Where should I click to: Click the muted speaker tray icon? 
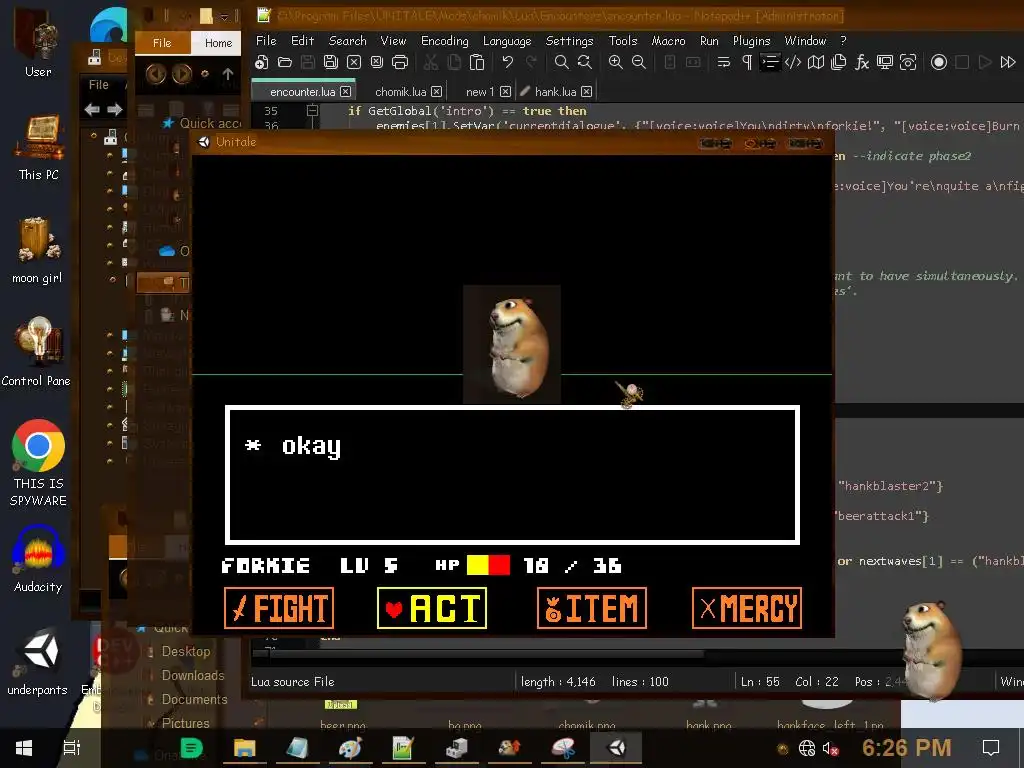point(830,748)
